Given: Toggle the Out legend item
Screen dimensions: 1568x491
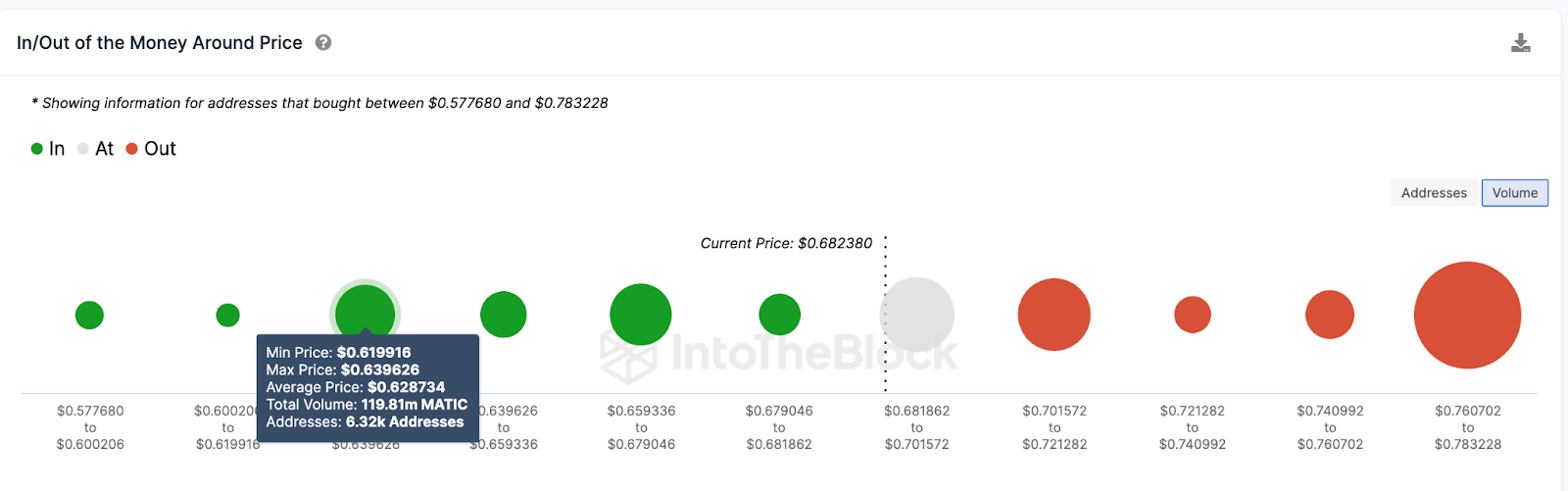Looking at the screenshot, I should tap(151, 149).
